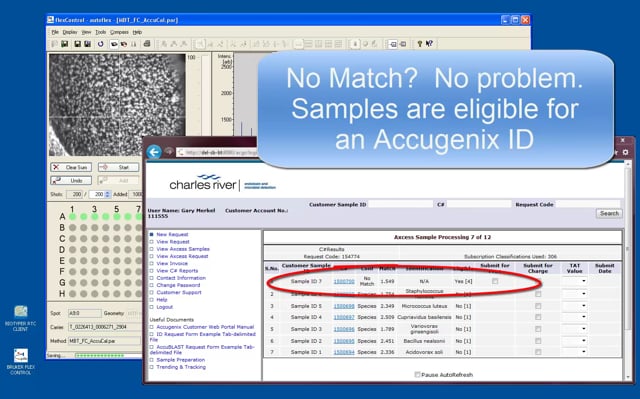The height and width of the screenshot is (399, 640).
Task: Tick Submit for Free checkbox for Sample ID 7
Action: 495,281
